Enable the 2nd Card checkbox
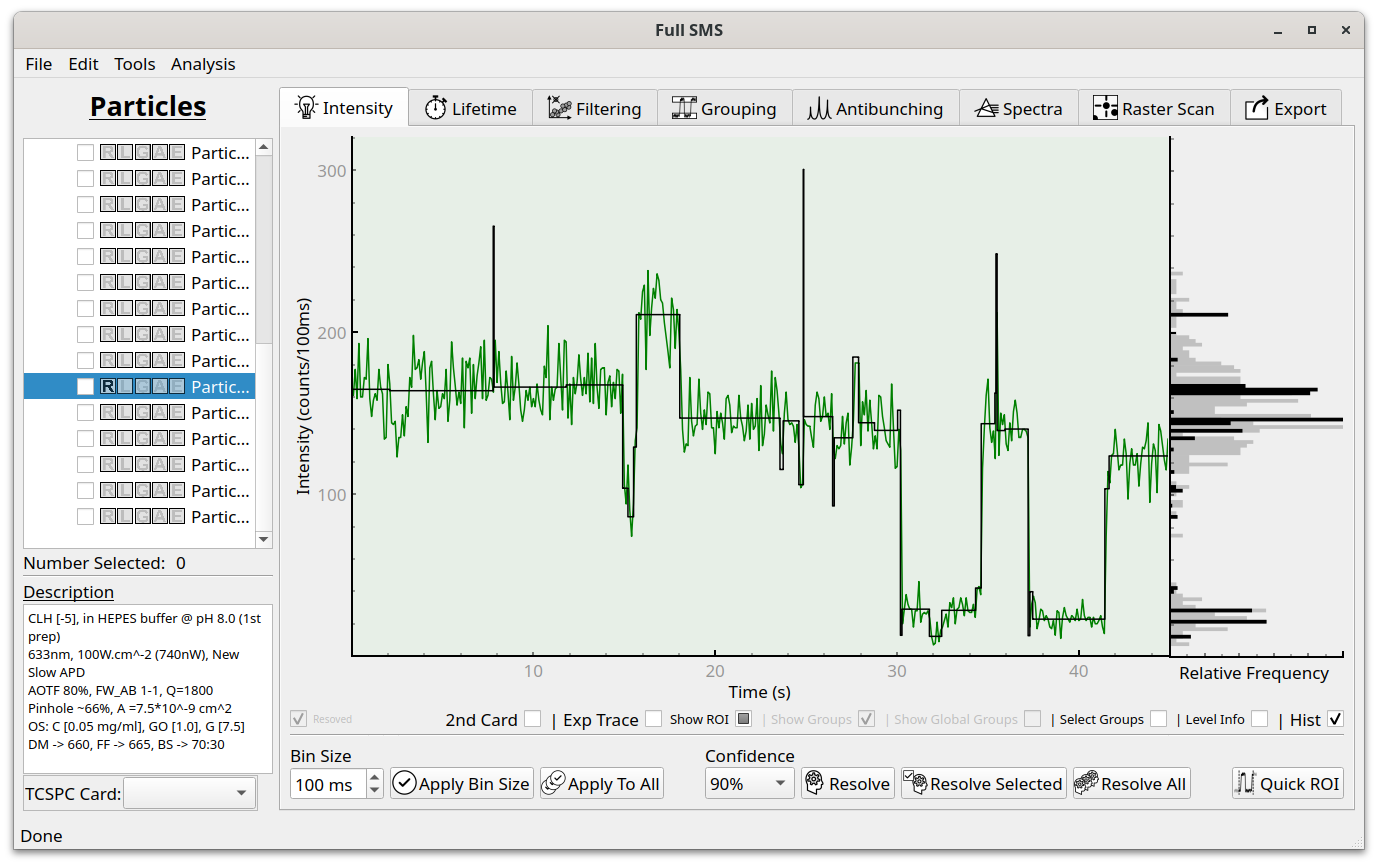Viewport: 1378px width, 866px height. [533, 719]
